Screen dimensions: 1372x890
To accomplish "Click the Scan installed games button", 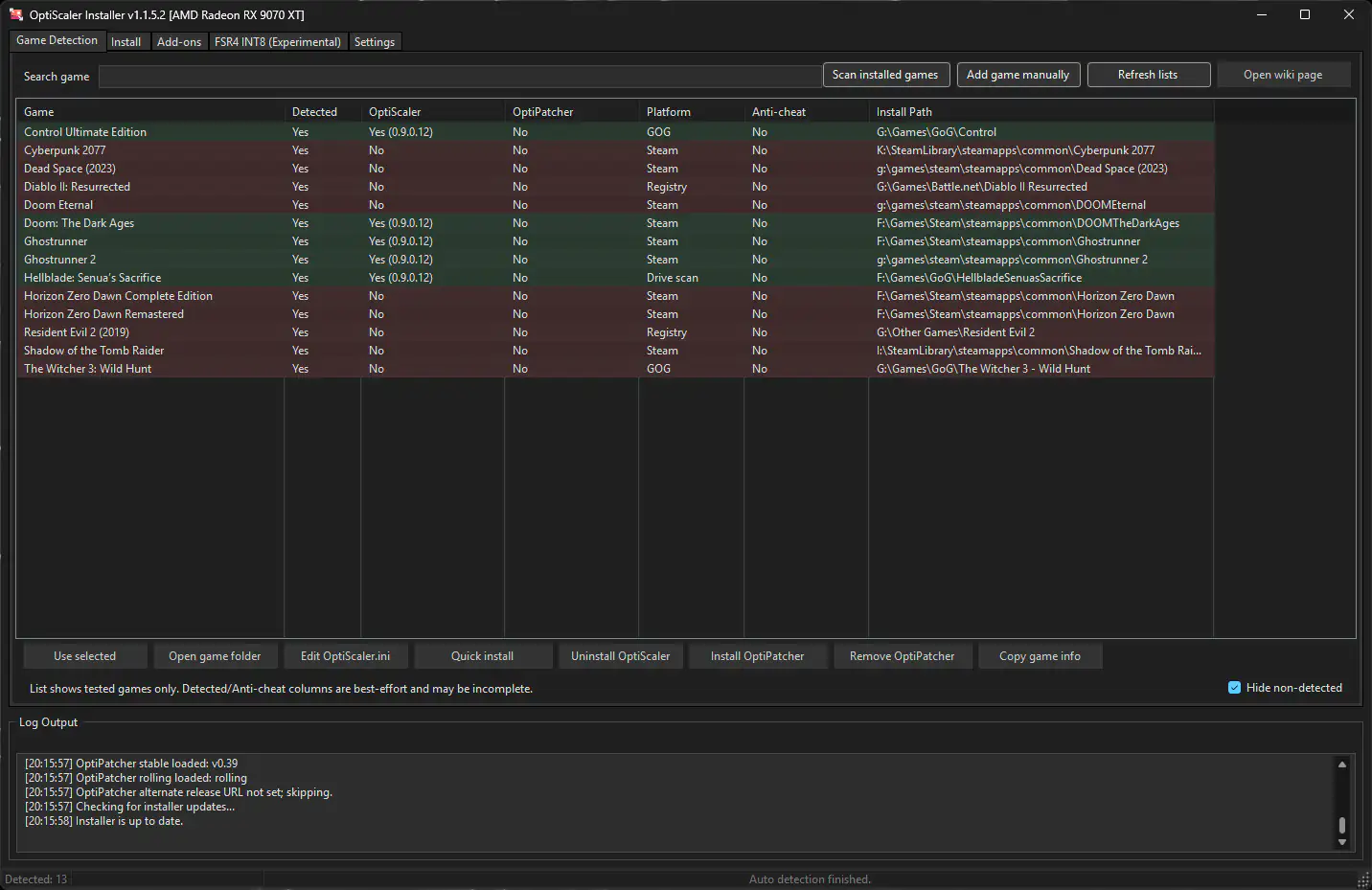I will coord(885,75).
